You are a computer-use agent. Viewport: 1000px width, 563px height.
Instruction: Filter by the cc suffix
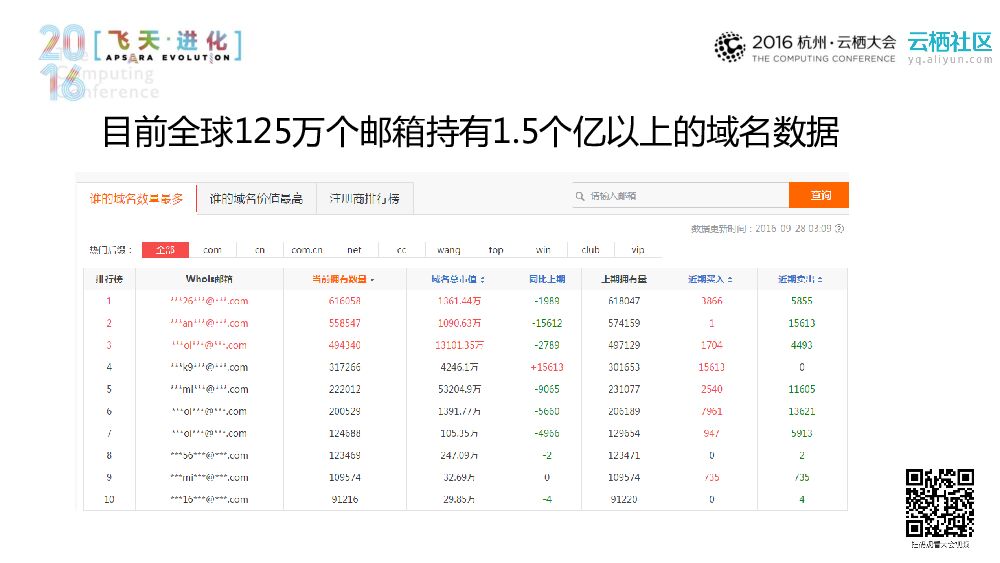coord(401,250)
